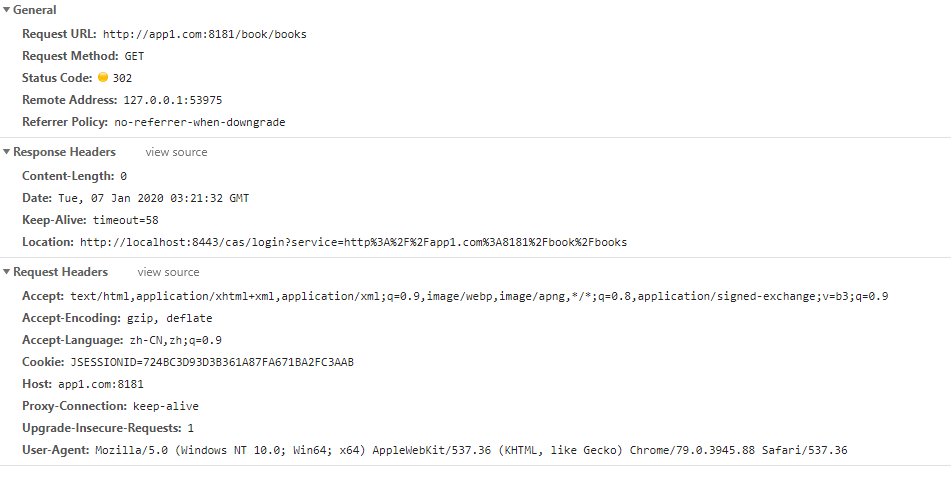
Task: Click the Referrer Policy value
Action: 200,122
